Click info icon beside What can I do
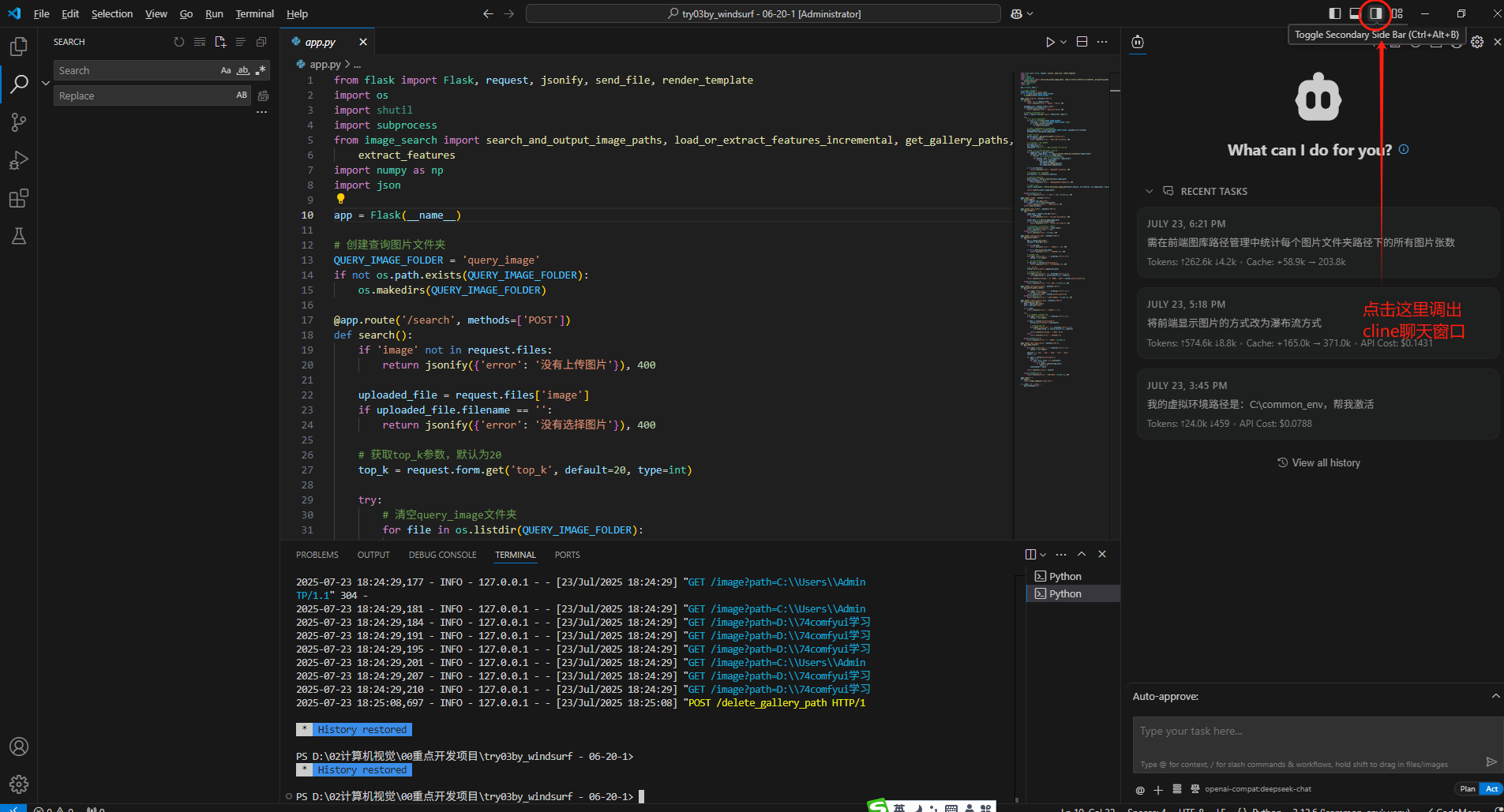Image resolution: width=1504 pixels, height=812 pixels. tap(1404, 149)
